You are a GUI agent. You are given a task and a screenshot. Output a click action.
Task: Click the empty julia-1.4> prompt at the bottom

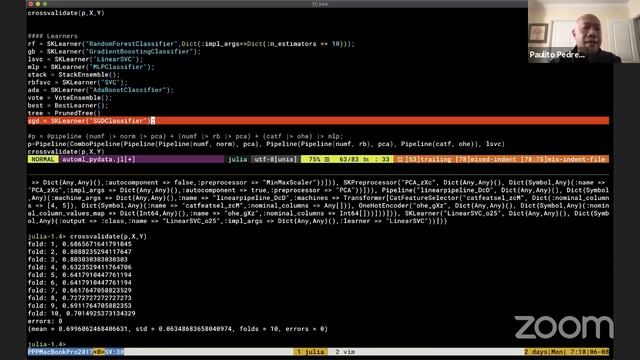pos(47,344)
